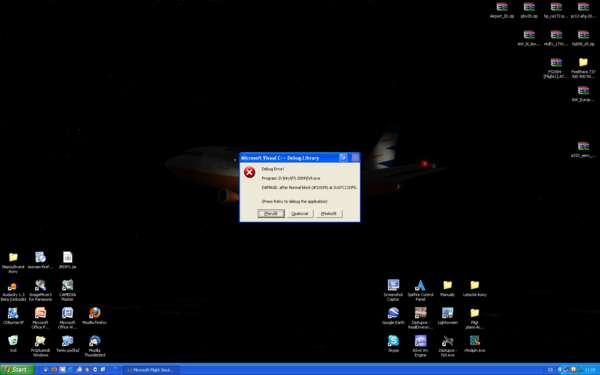The width and height of the screenshot is (600, 375).
Task: Select the Screenshot Captor desktop icon
Action: (393, 290)
